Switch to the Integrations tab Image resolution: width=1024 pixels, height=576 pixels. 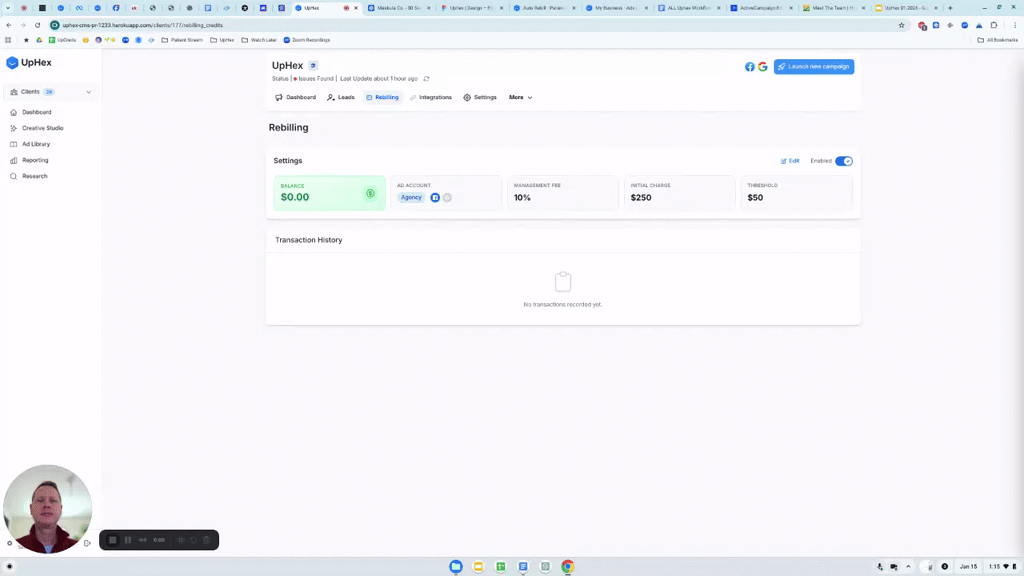click(x=436, y=97)
